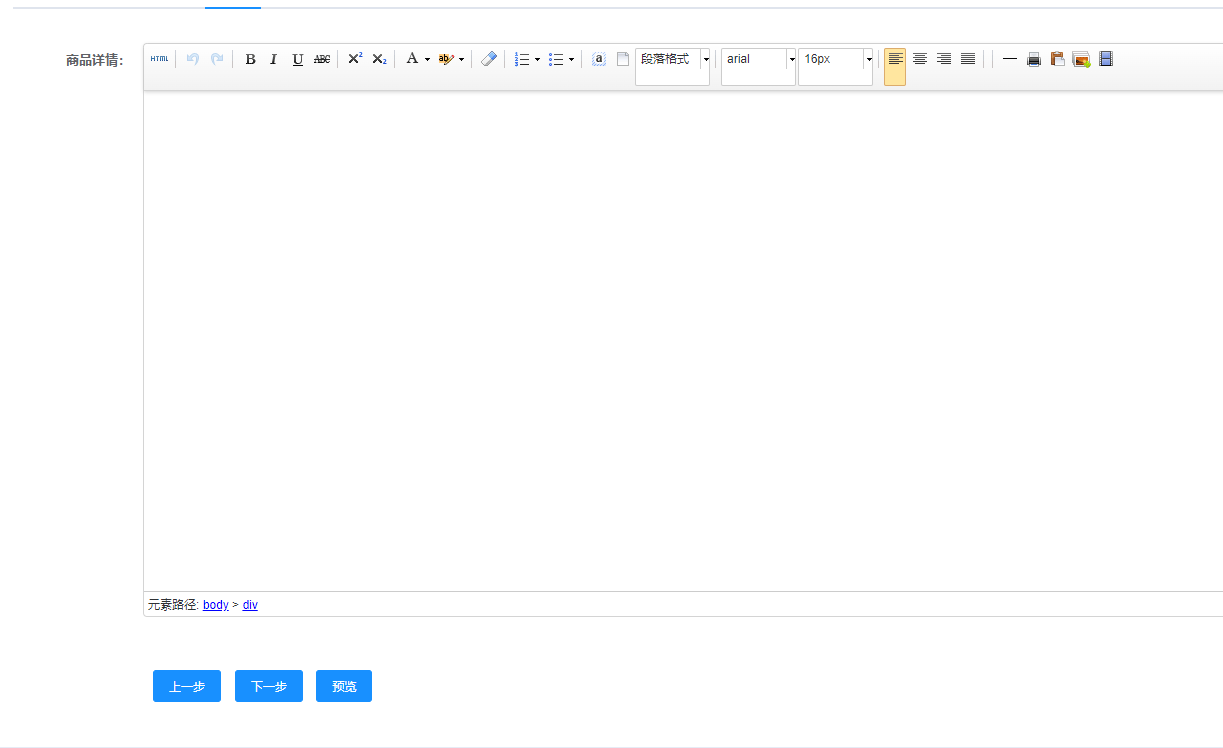Switch to HTML source mode
Image resolution: width=1223 pixels, height=748 pixels.
point(160,59)
